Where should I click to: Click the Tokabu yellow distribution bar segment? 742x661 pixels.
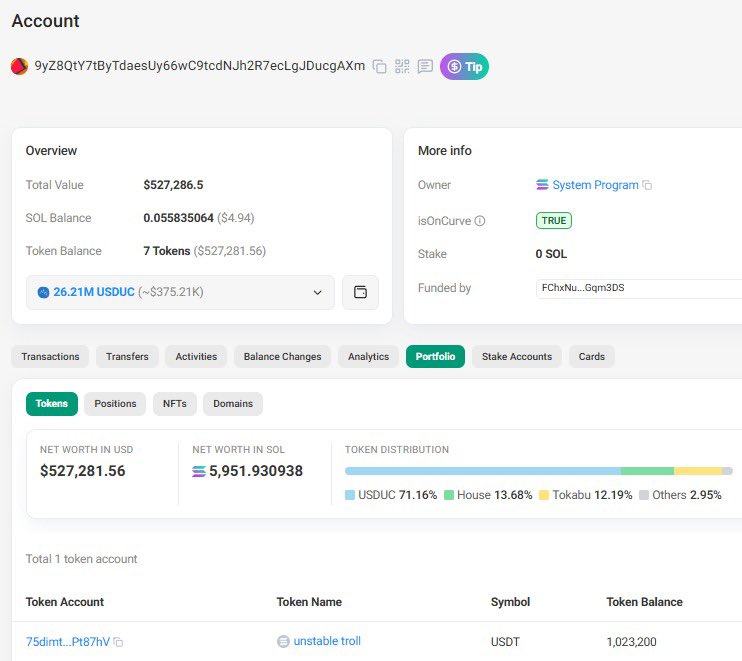click(x=698, y=471)
